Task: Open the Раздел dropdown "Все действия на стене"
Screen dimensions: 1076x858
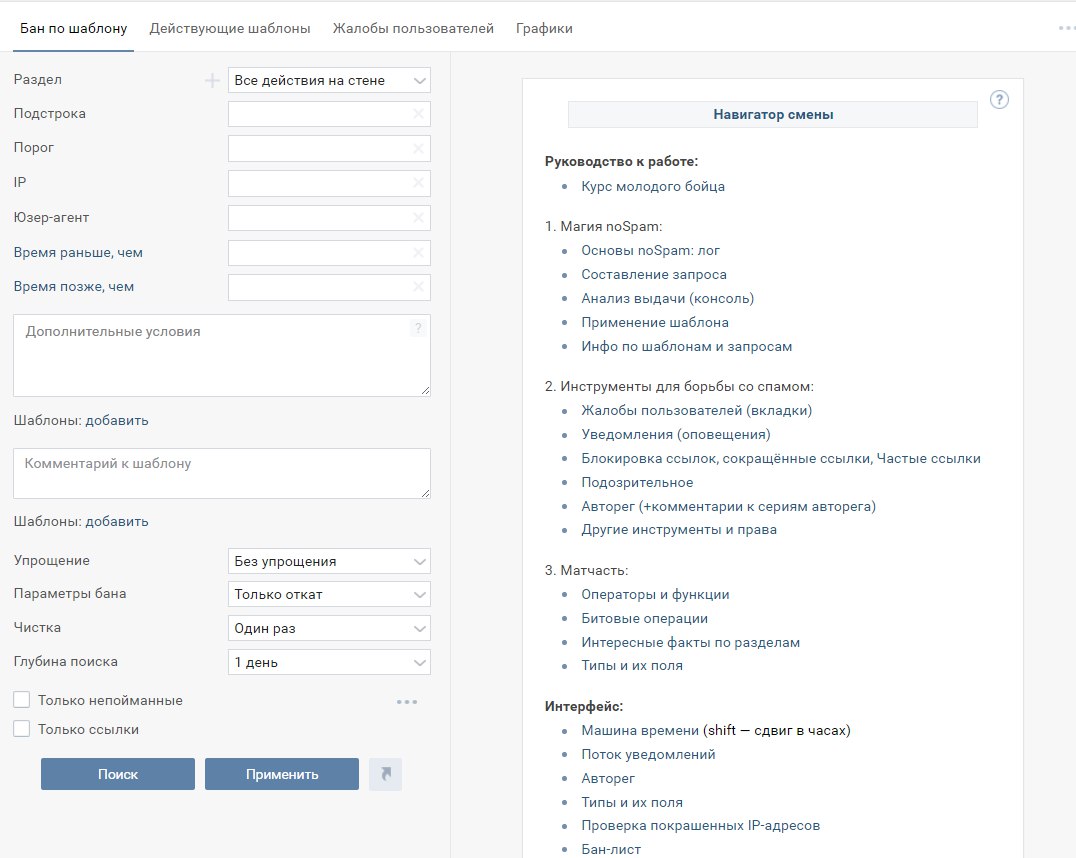Action: (x=329, y=80)
